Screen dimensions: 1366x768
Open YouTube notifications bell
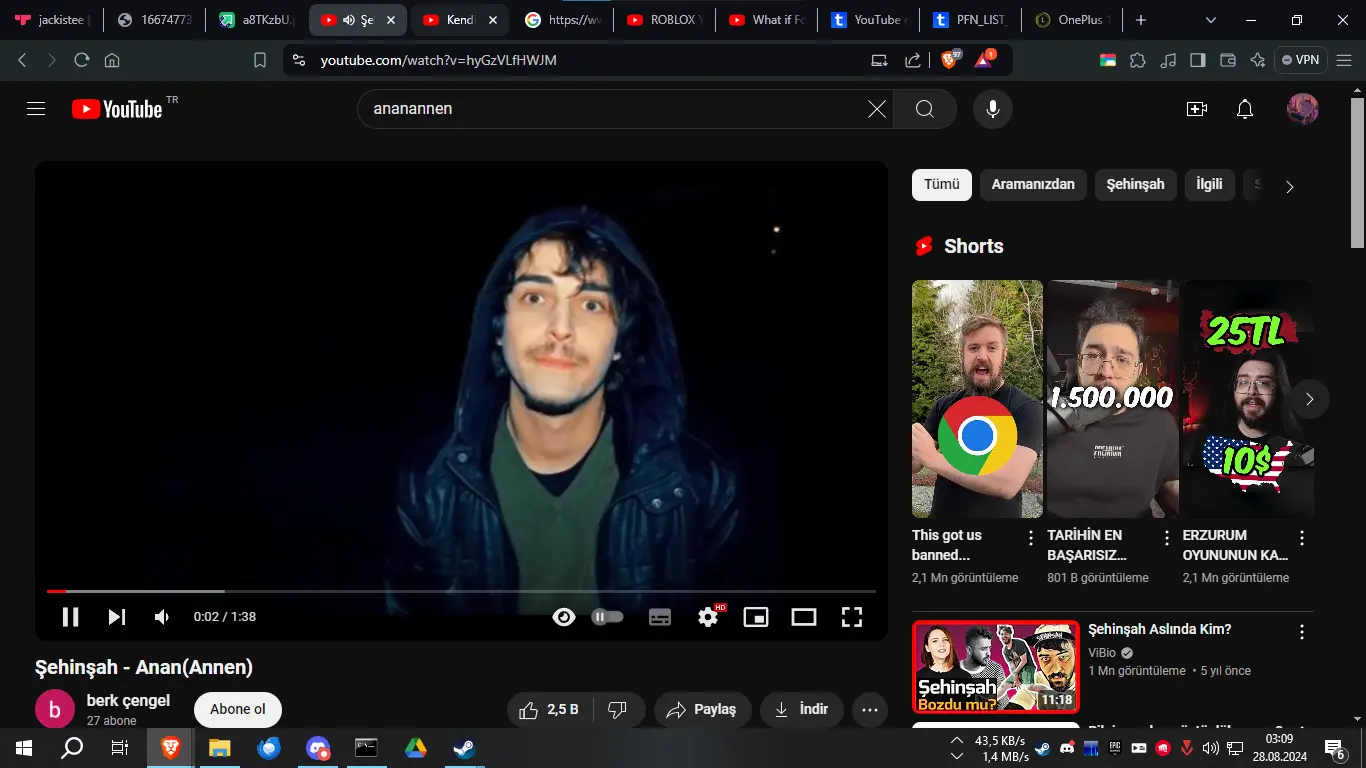tap(1245, 109)
